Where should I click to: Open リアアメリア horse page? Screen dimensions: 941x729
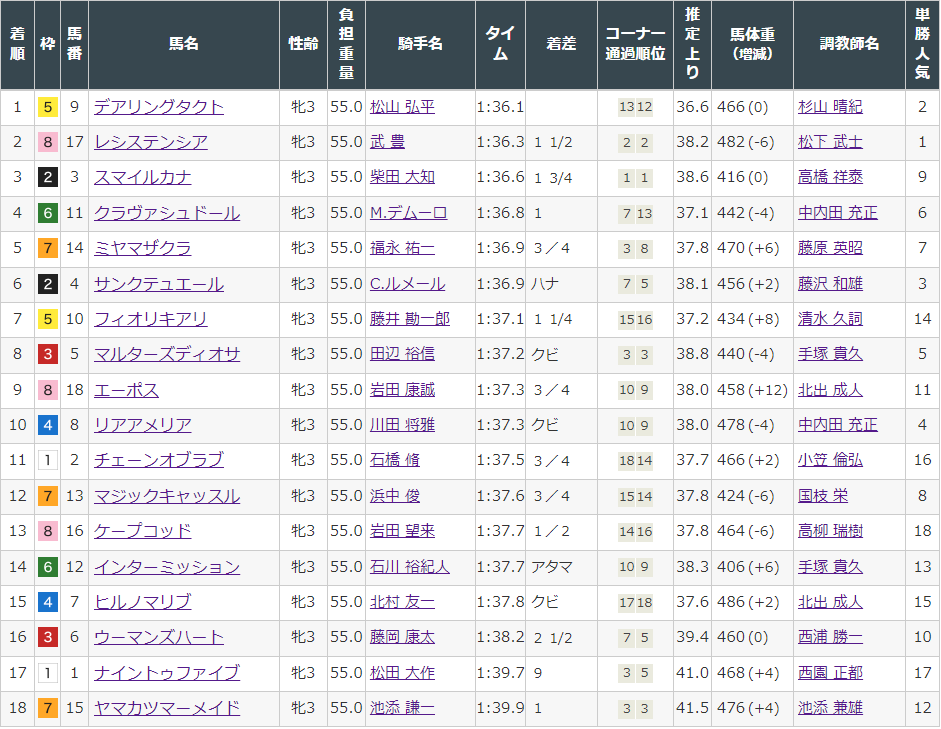(143, 425)
